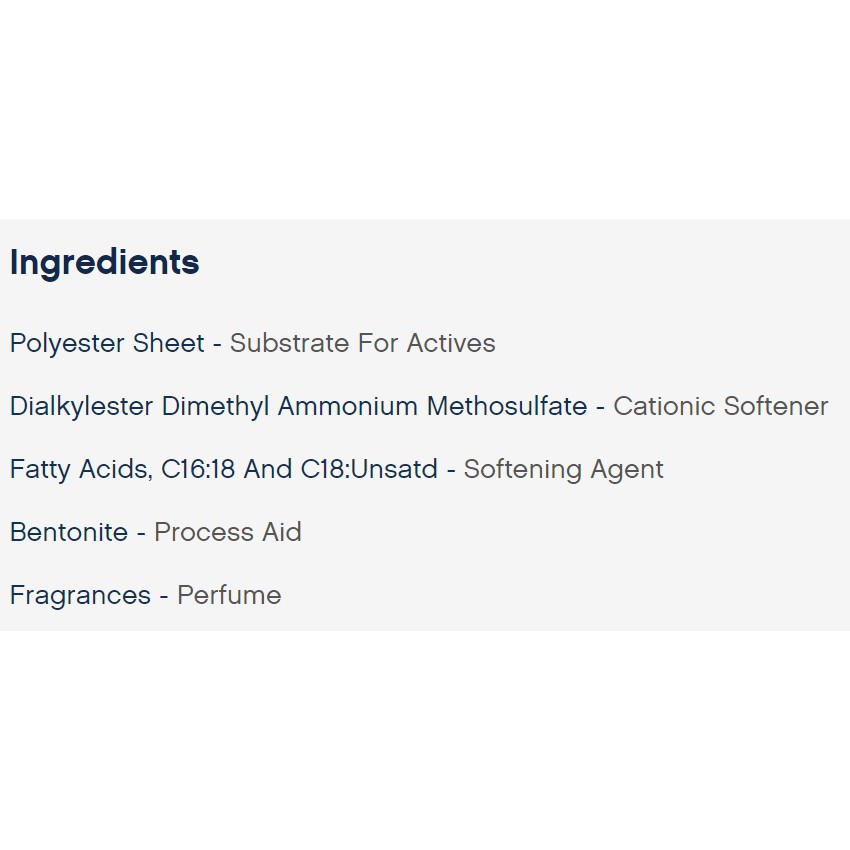Click the word Actives
Viewport: 850px width, 850px height.
(x=451, y=343)
